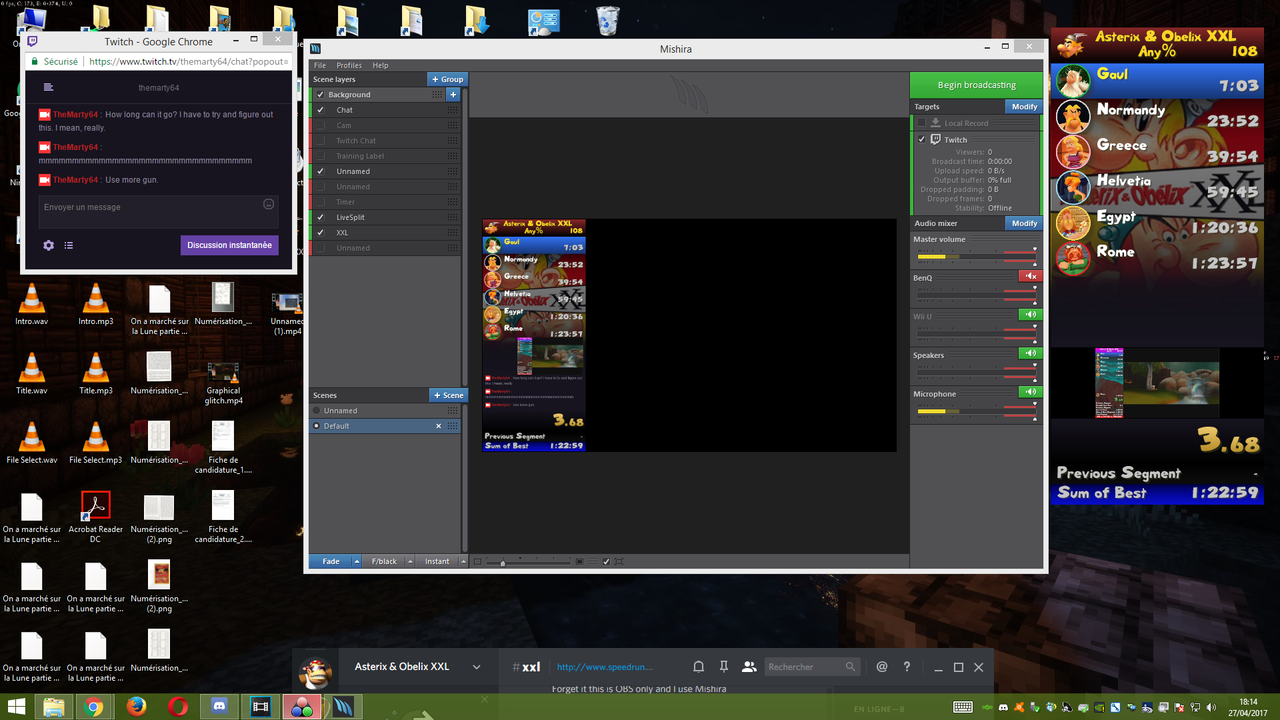Click the Discussion instantanée button
The width and height of the screenshot is (1280, 720).
(230, 245)
